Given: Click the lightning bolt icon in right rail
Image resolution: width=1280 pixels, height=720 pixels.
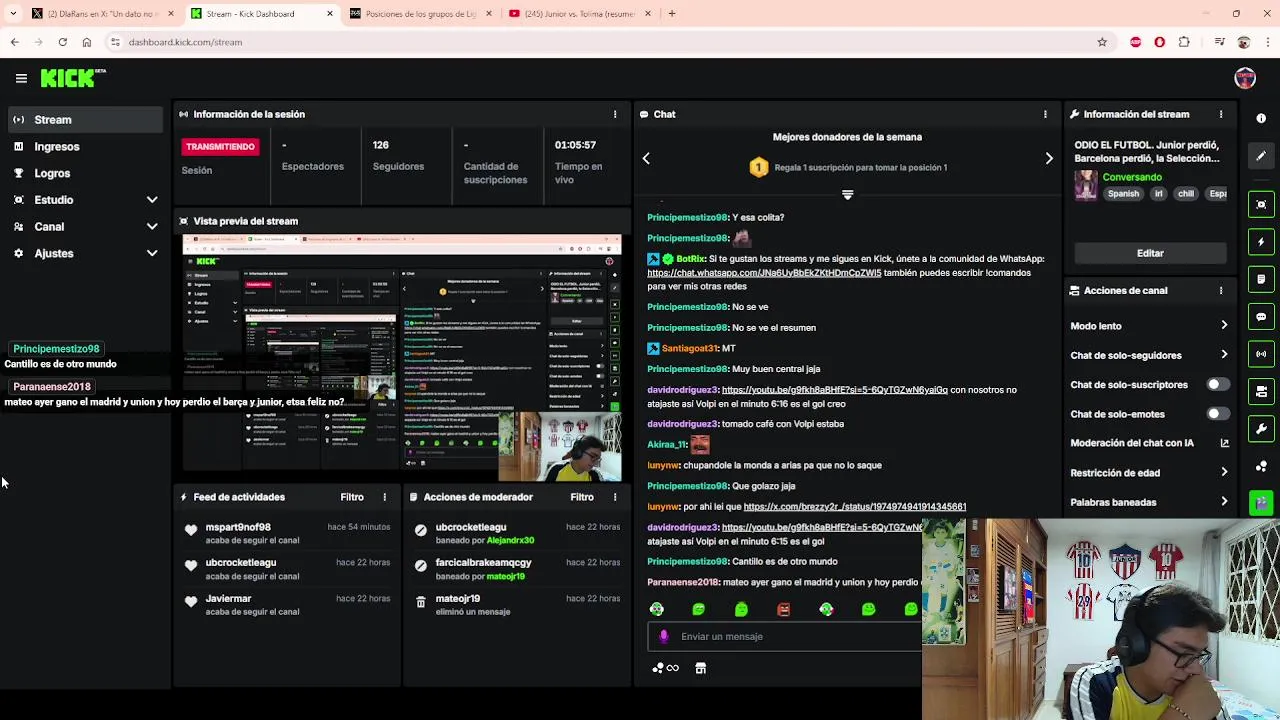Looking at the screenshot, I should click(x=1261, y=242).
